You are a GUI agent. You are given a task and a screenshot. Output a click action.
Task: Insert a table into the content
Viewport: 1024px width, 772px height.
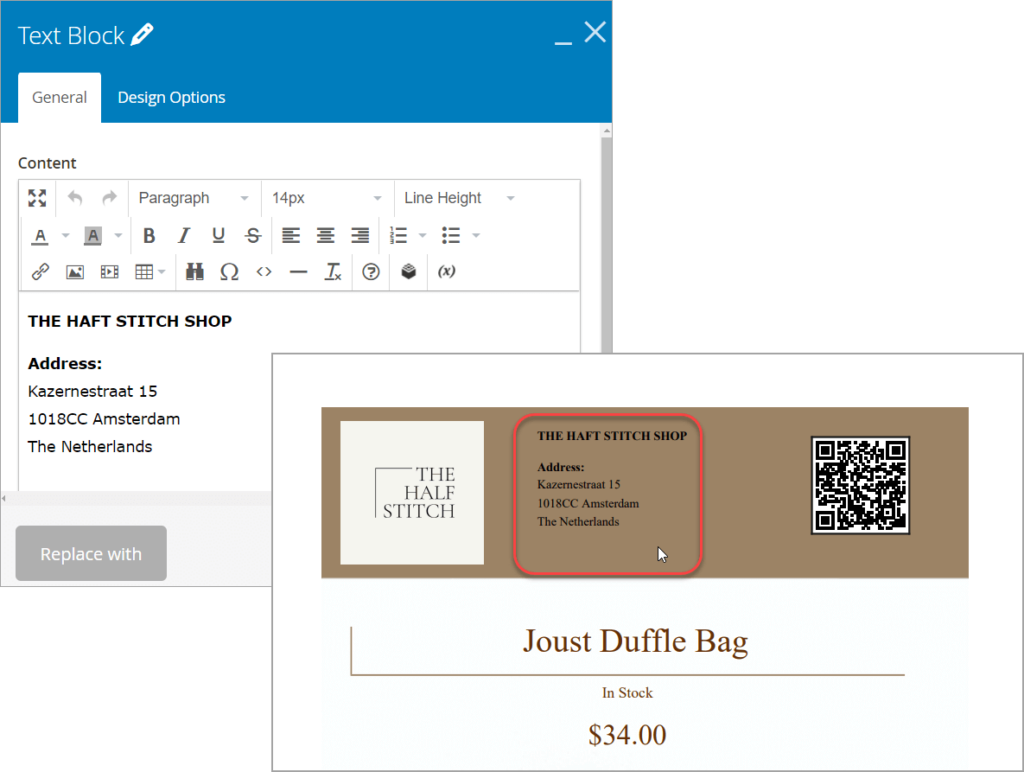point(144,272)
